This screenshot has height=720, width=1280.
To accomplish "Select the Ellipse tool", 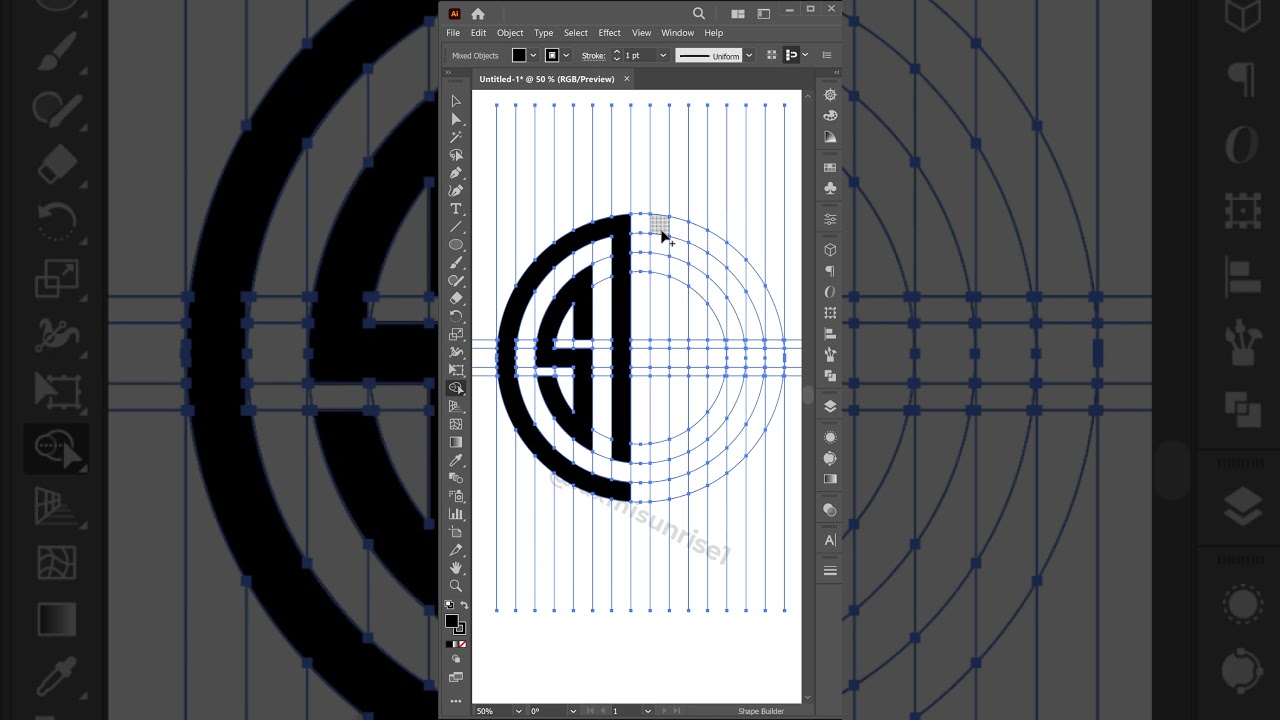I will (x=456, y=245).
